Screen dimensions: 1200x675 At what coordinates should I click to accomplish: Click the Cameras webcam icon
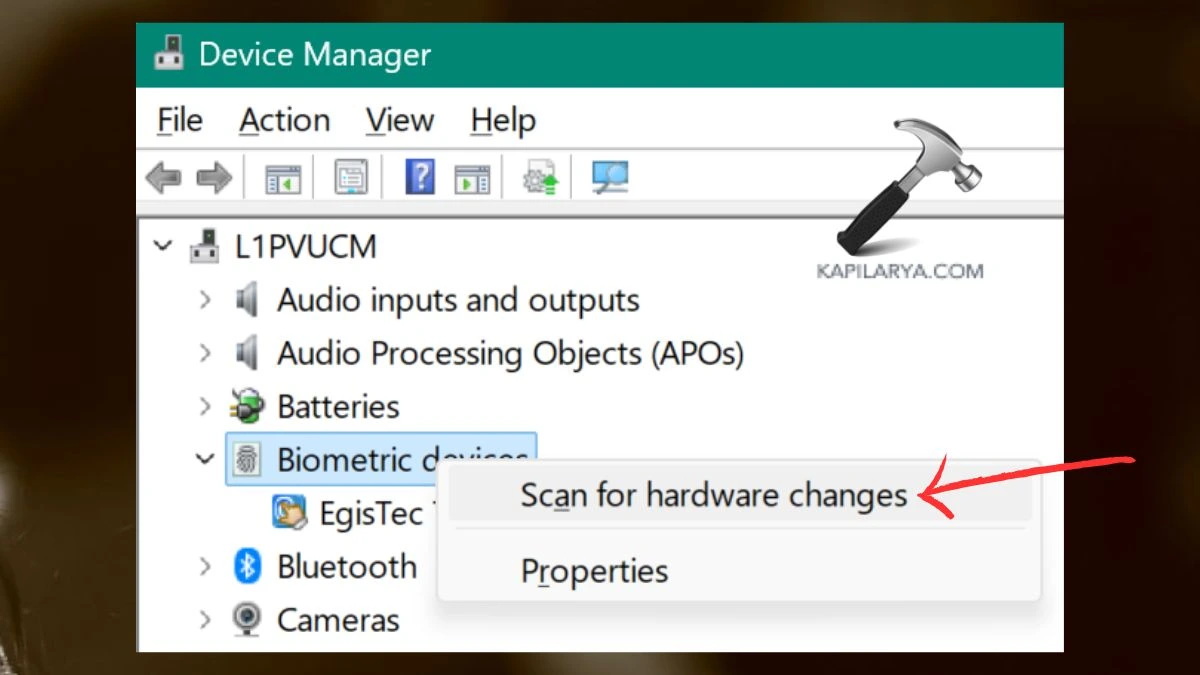pyautogui.click(x=246, y=619)
